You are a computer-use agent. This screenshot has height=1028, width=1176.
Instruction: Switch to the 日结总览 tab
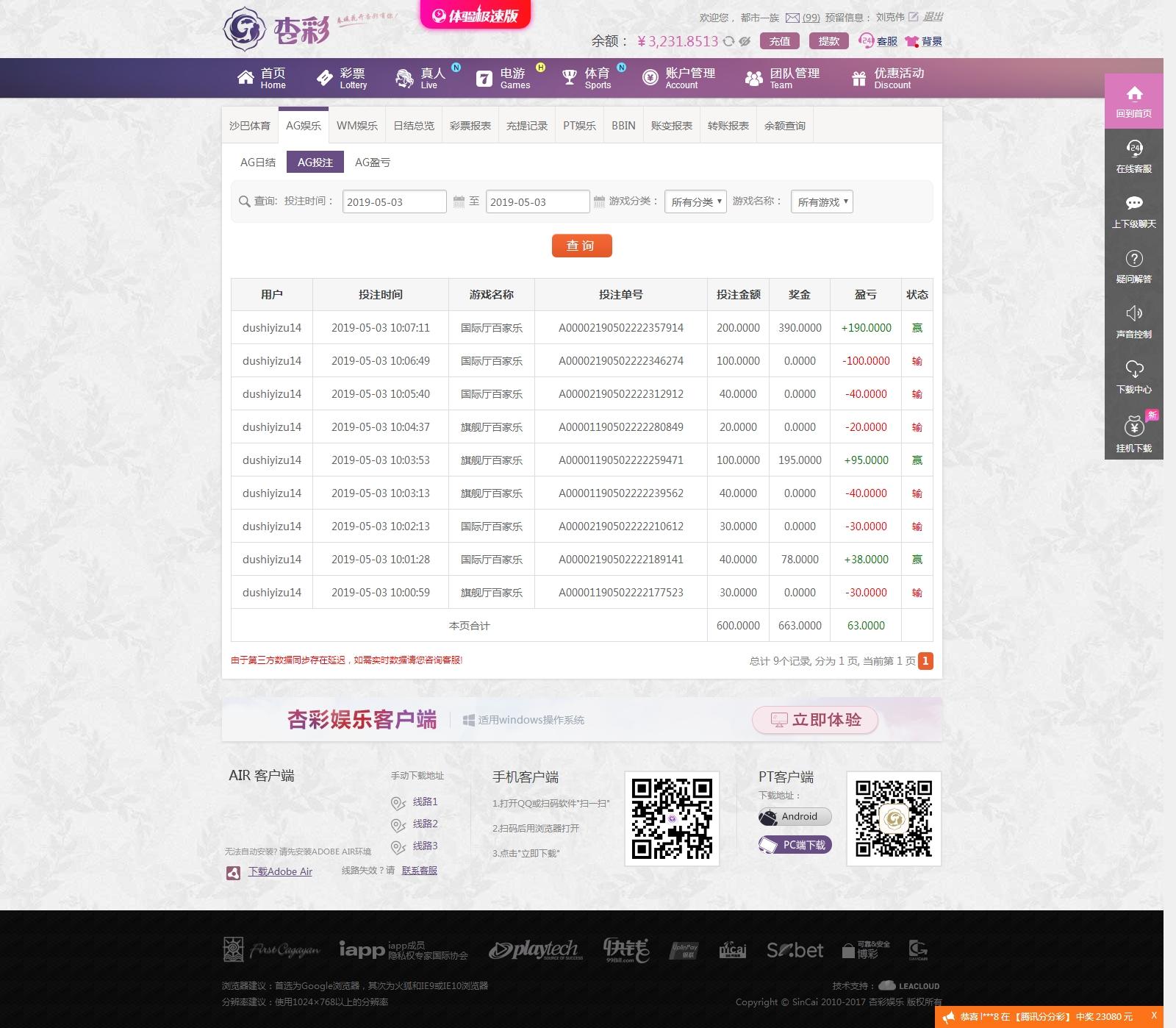click(x=414, y=126)
